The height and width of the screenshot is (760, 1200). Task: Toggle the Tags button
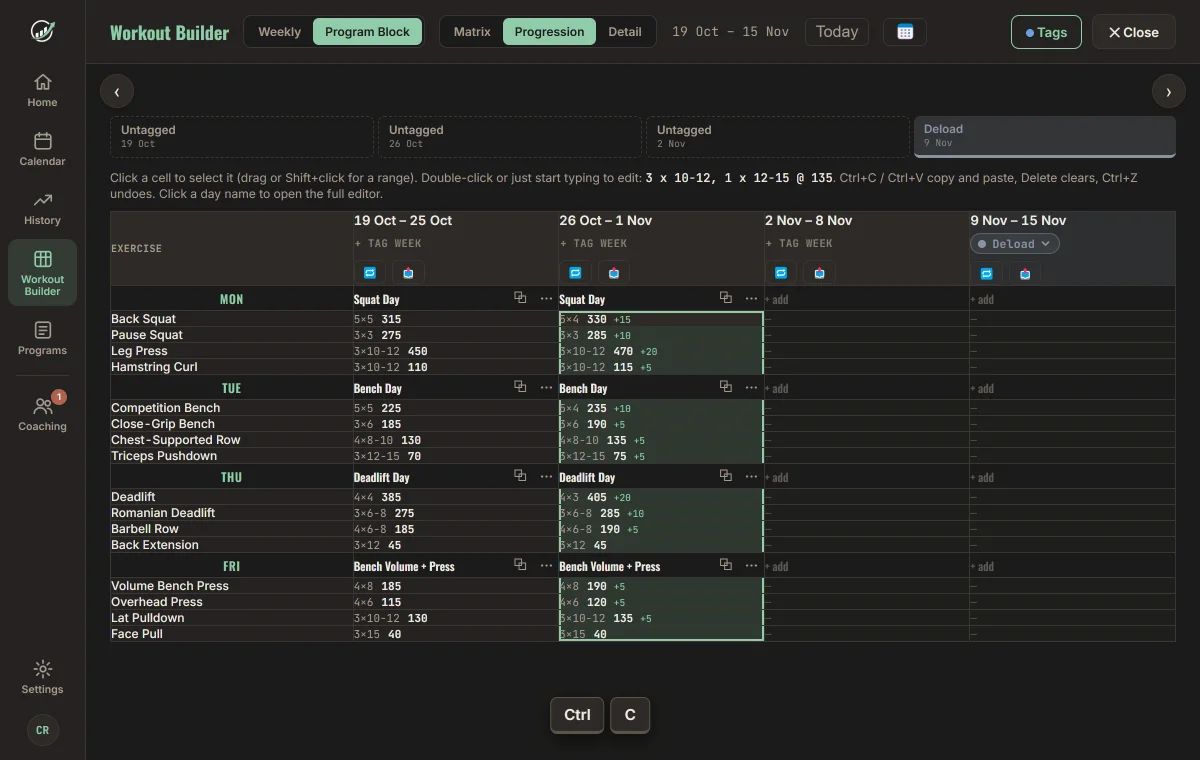1046,32
